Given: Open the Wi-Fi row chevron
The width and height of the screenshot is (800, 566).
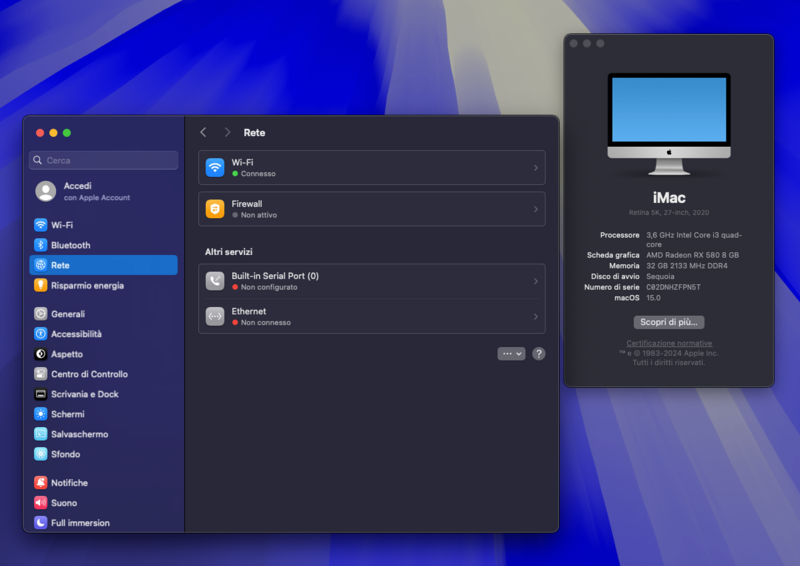Looking at the screenshot, I should pos(535,167).
